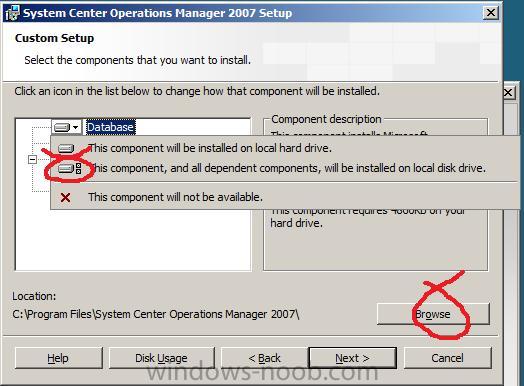This screenshot has width=524, height=386.
Task: Click the Disk Usage button
Action: pos(161,358)
